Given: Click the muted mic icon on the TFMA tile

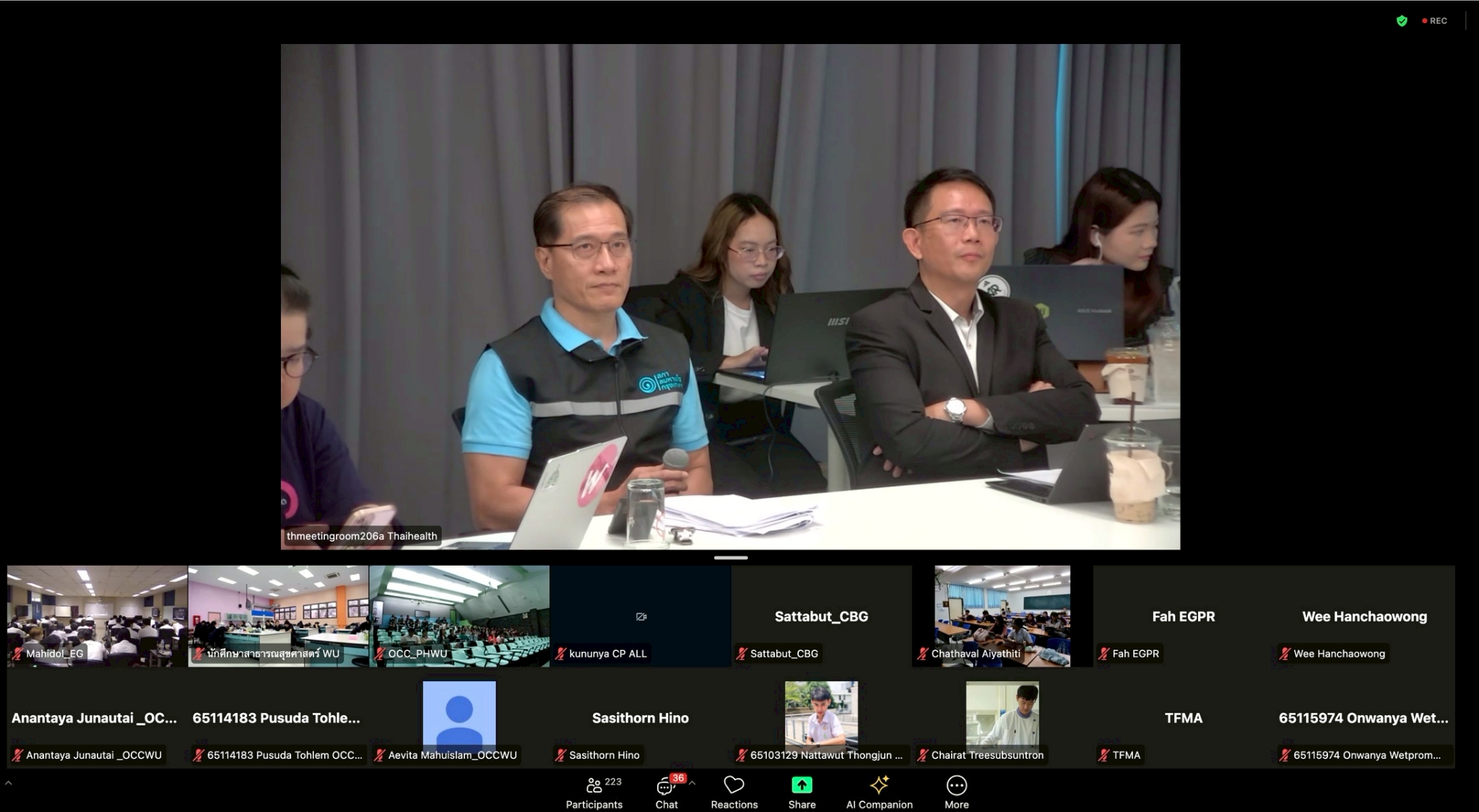Looking at the screenshot, I should (1103, 755).
